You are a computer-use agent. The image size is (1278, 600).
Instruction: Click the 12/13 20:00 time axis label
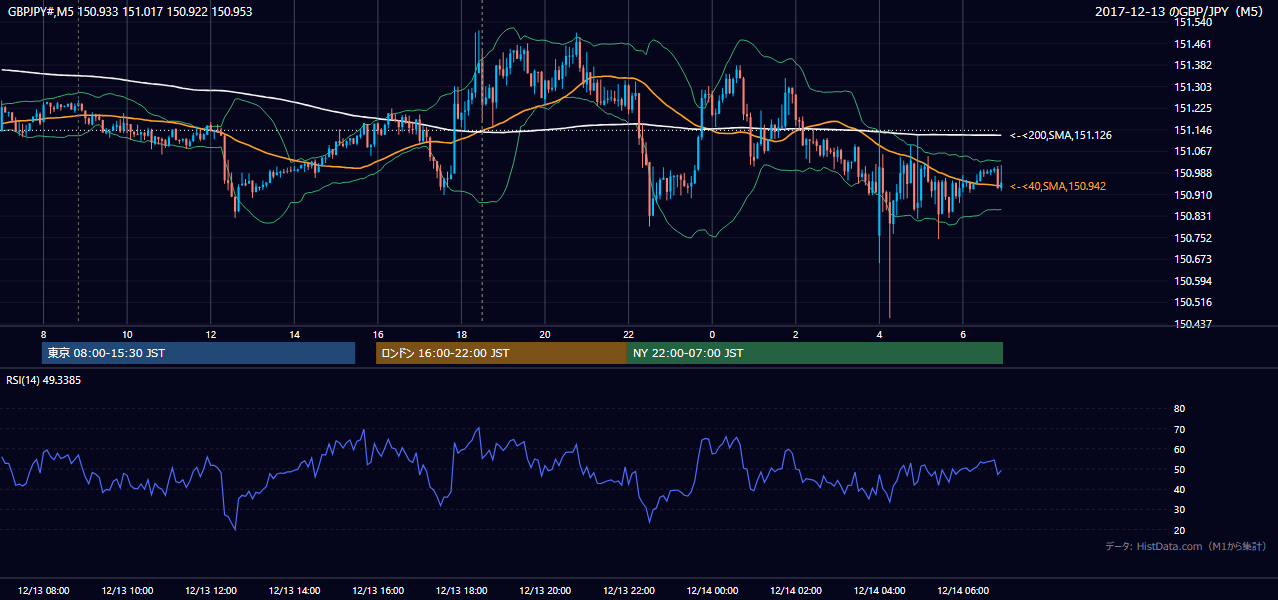[545, 591]
